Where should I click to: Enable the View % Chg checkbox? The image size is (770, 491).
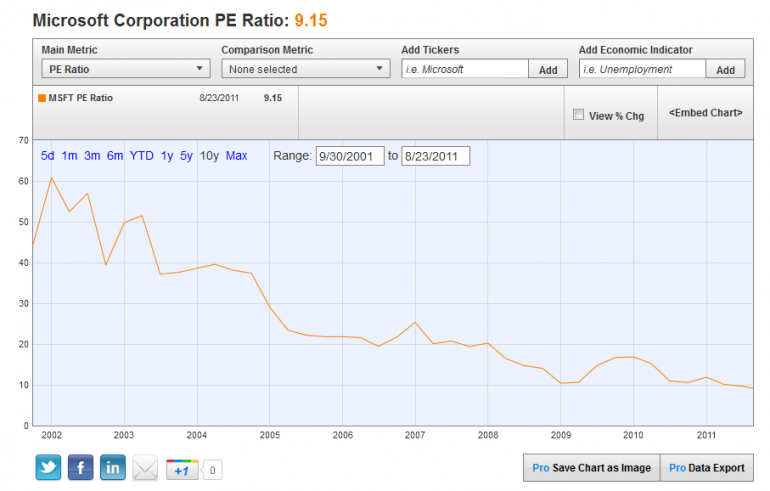(578, 114)
